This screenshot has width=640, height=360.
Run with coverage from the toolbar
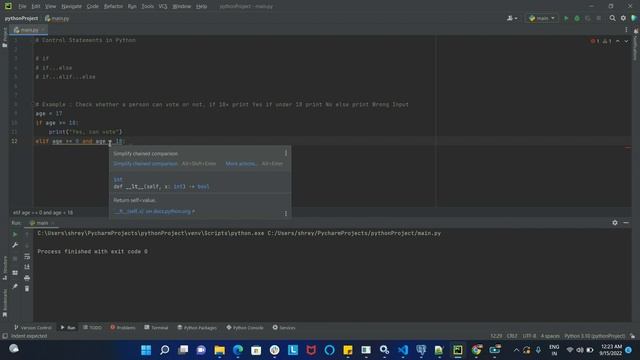(588, 18)
